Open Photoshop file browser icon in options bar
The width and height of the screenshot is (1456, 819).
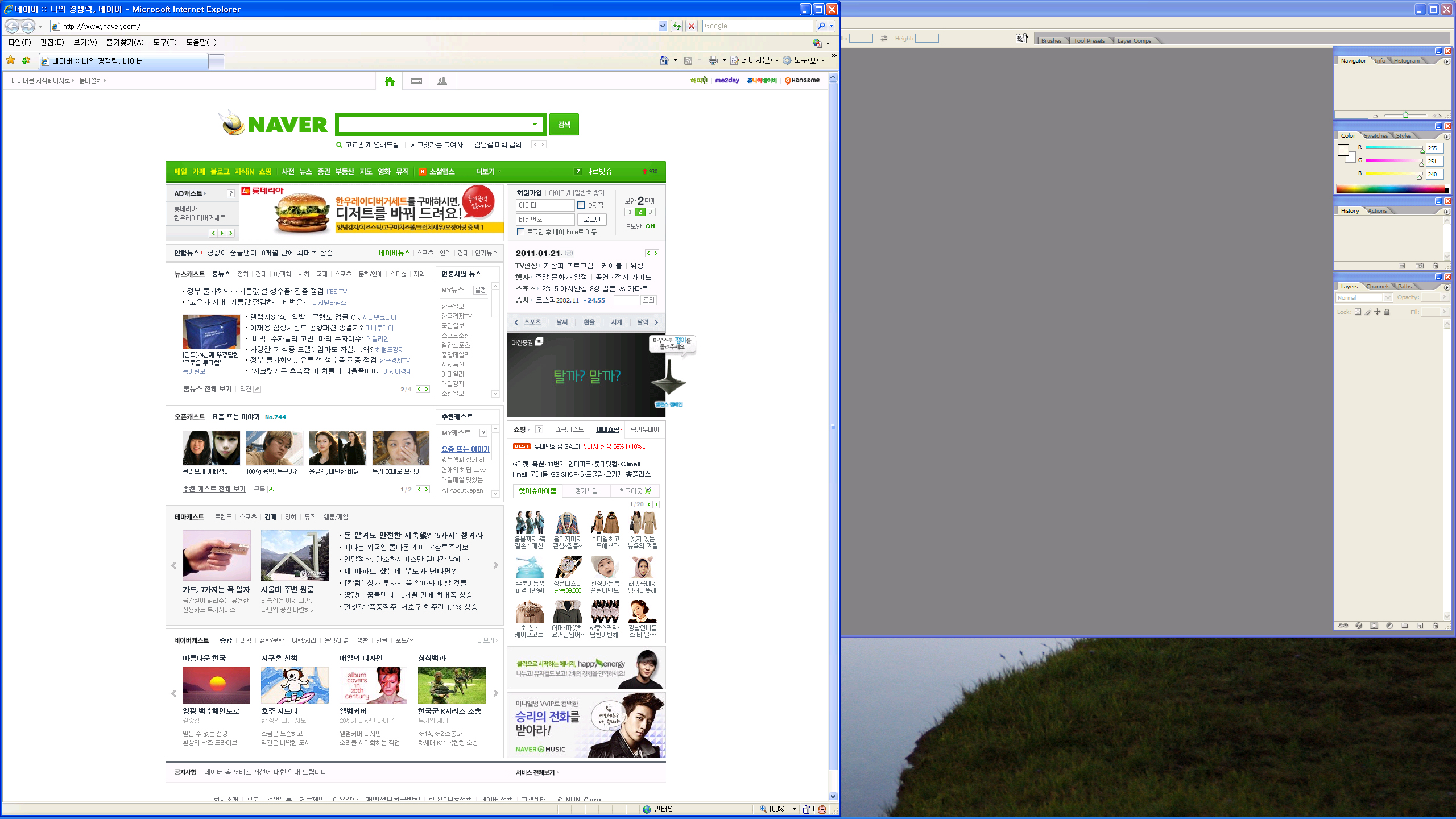[x=1022, y=38]
